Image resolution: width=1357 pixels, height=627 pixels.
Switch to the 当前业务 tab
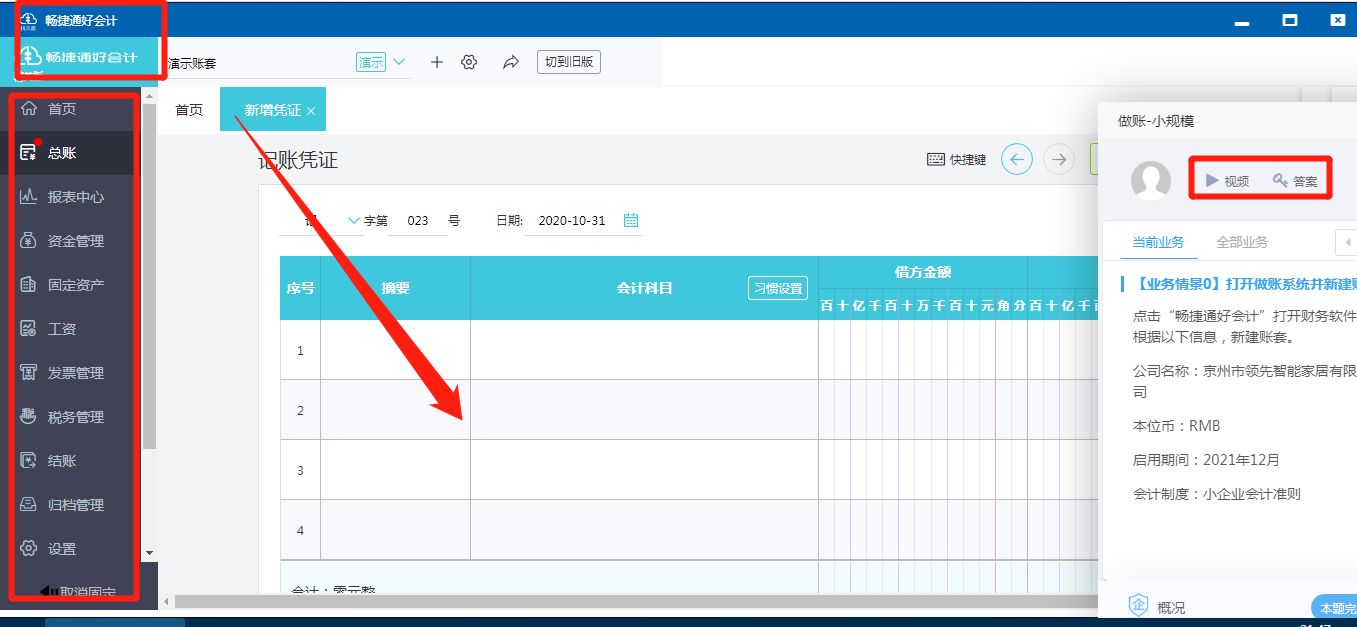[x=1158, y=242]
